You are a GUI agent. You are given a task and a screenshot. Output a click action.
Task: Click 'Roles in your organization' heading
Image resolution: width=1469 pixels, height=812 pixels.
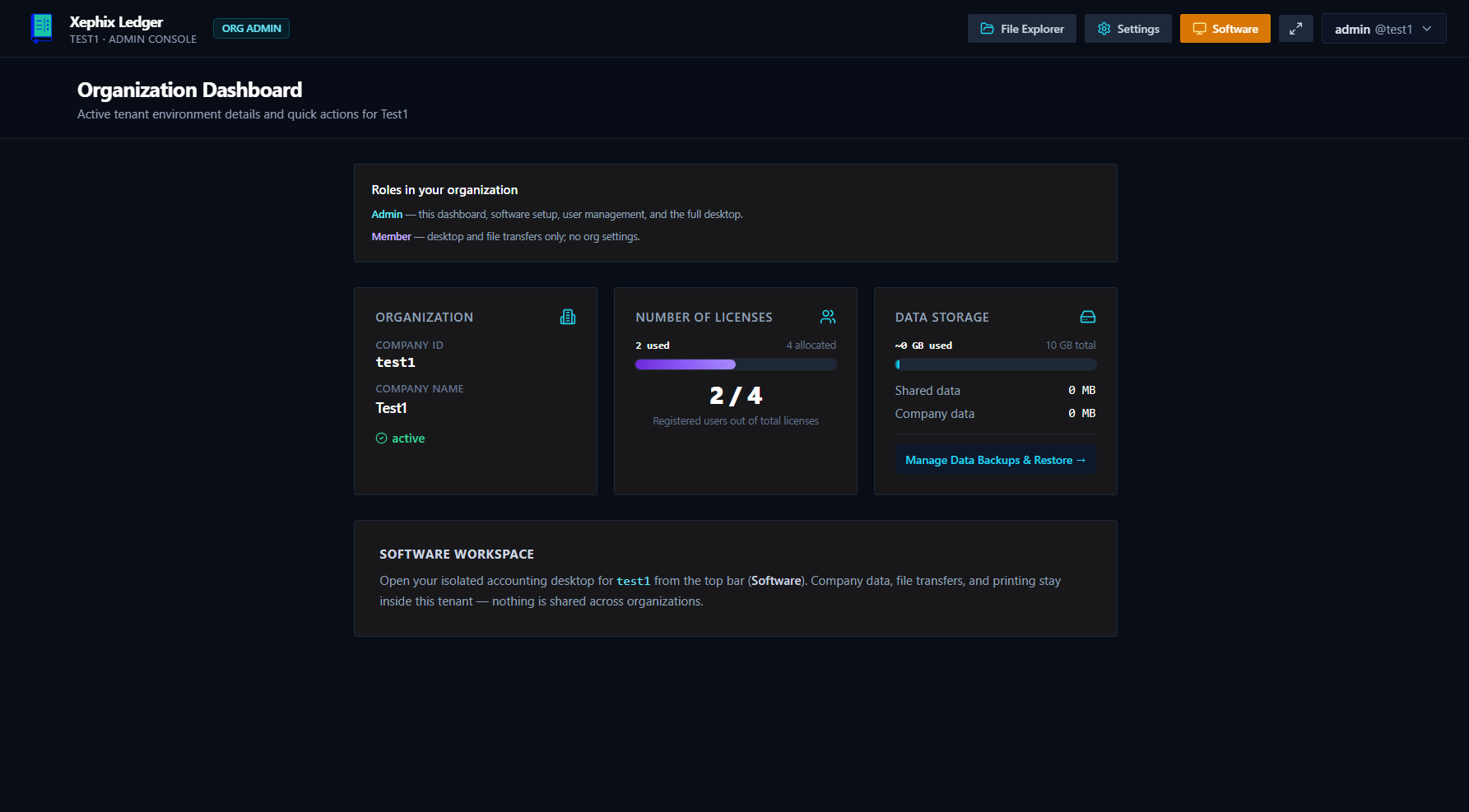click(444, 190)
